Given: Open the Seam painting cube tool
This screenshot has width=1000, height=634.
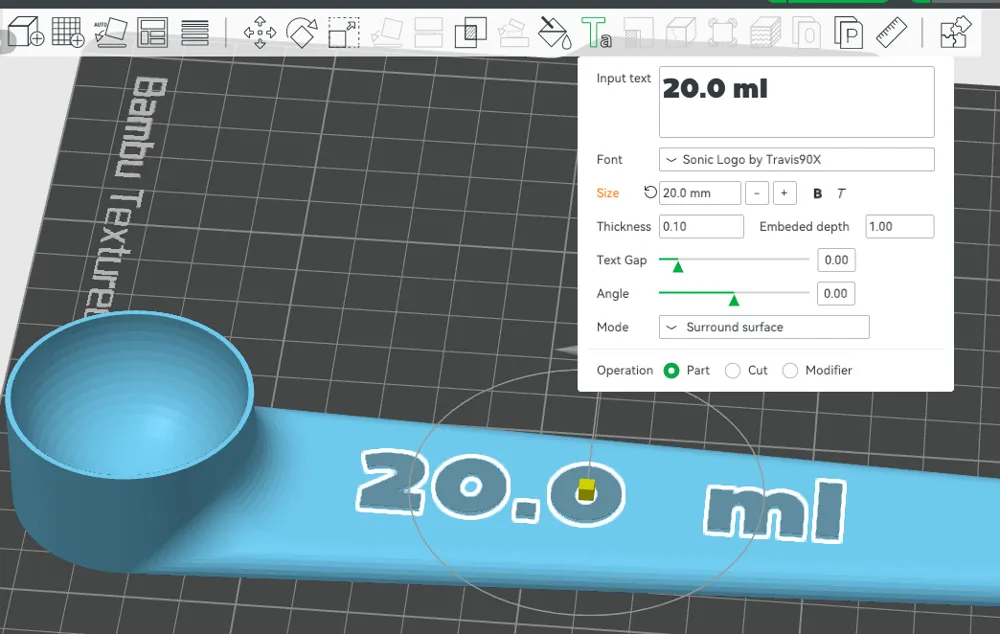Looking at the screenshot, I should [680, 33].
